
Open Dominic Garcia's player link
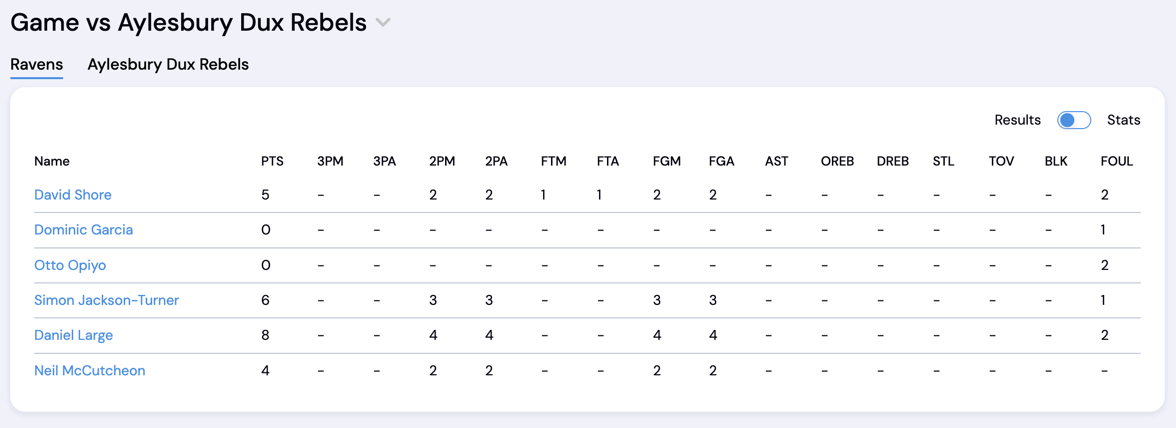[83, 230]
